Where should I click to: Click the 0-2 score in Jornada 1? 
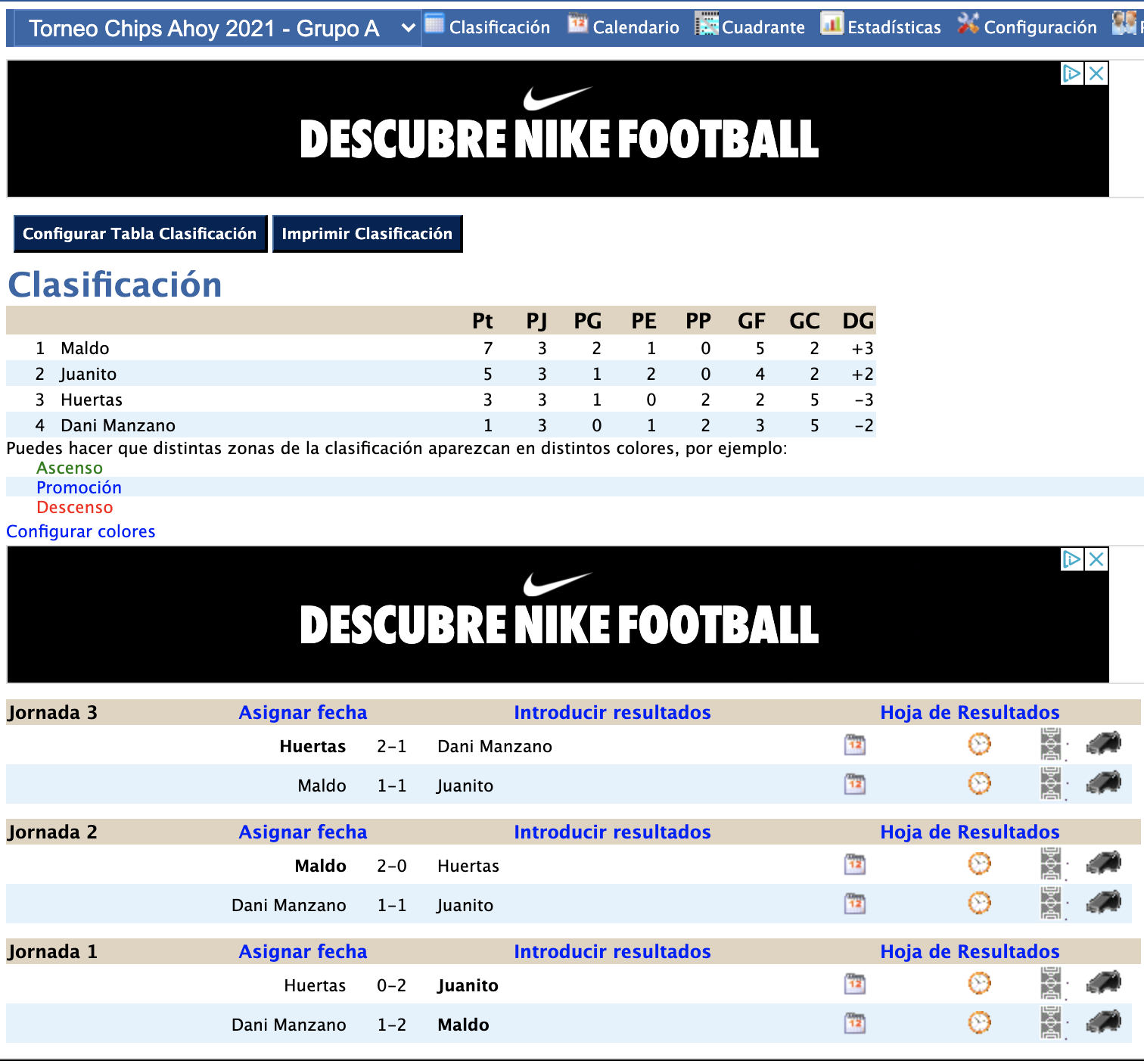click(x=392, y=985)
